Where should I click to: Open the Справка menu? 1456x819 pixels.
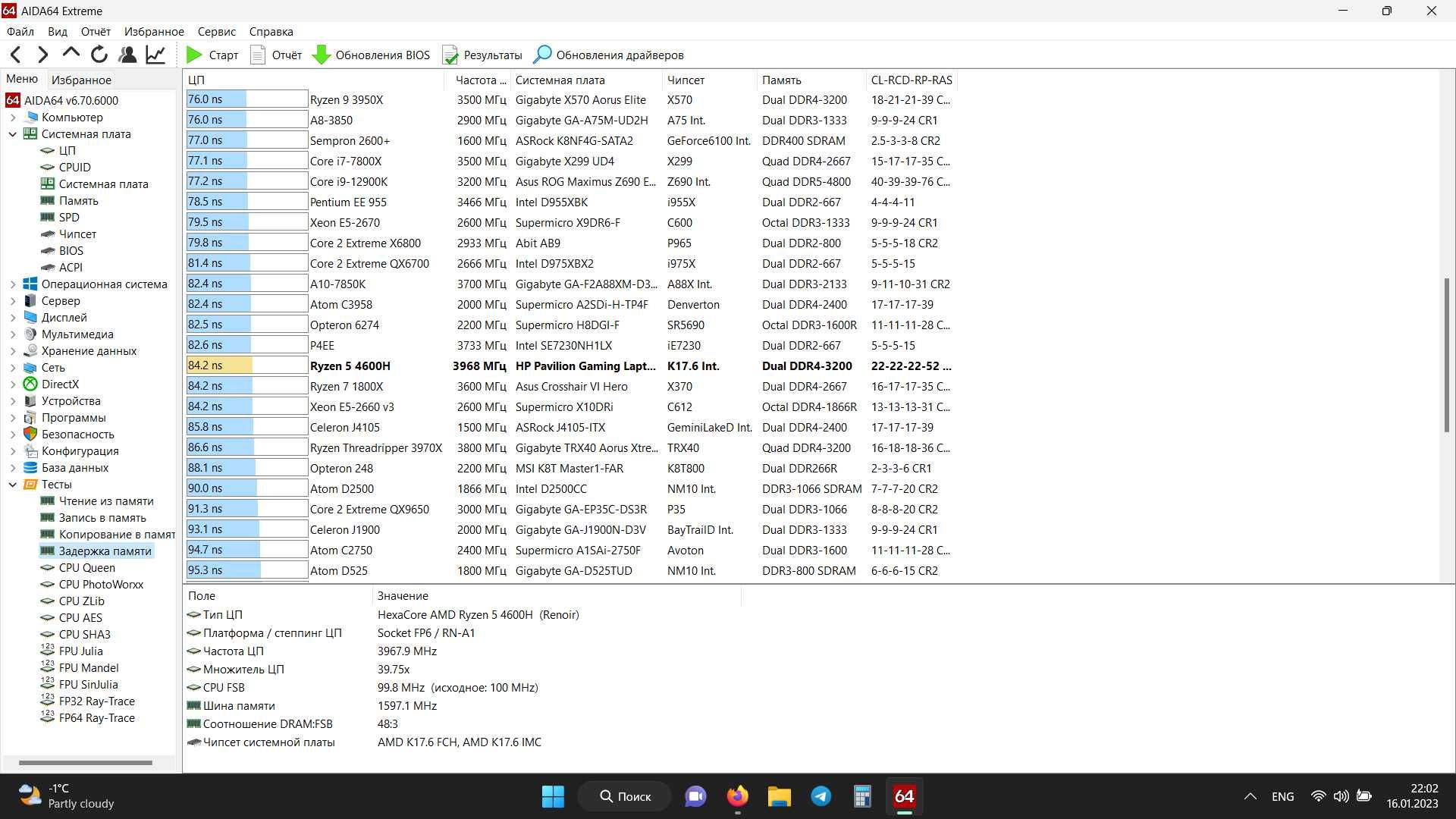[271, 31]
